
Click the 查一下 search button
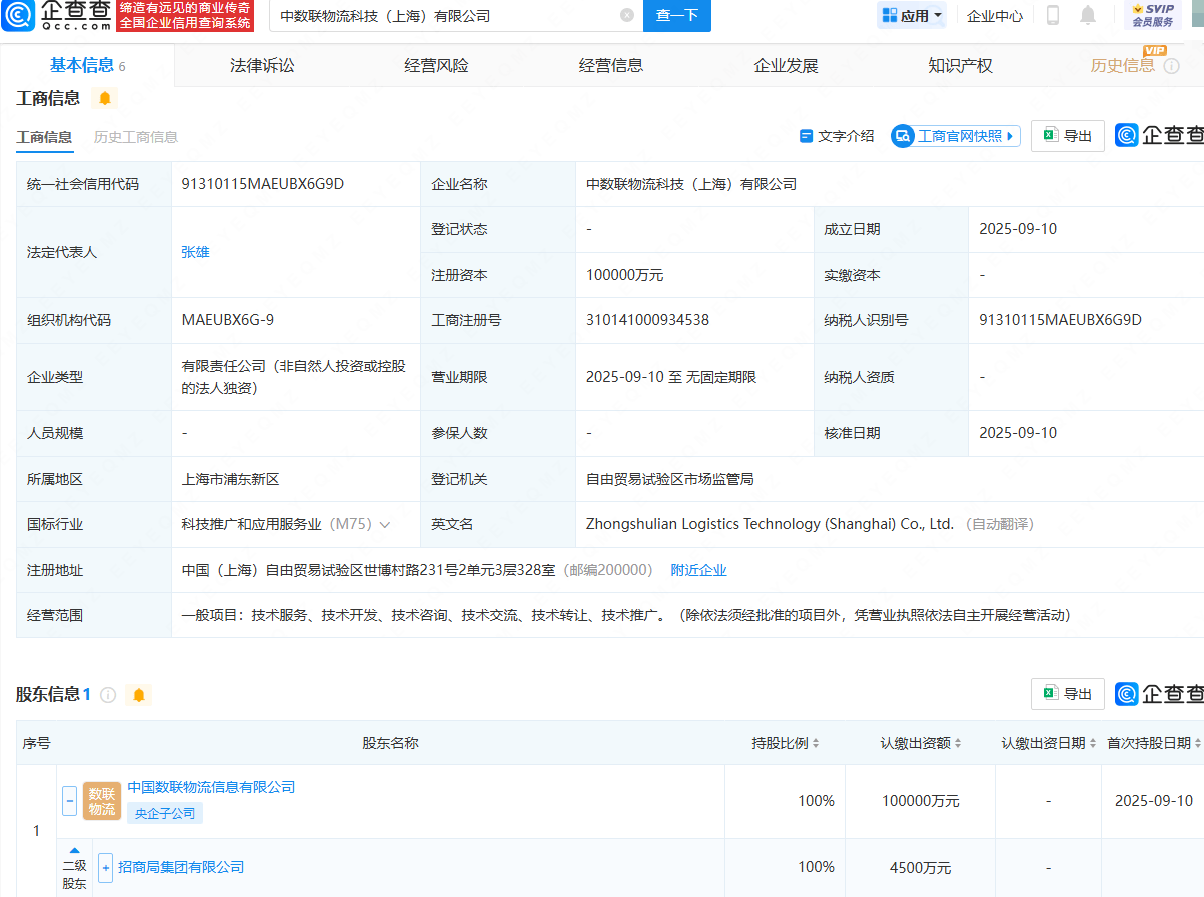pos(677,15)
